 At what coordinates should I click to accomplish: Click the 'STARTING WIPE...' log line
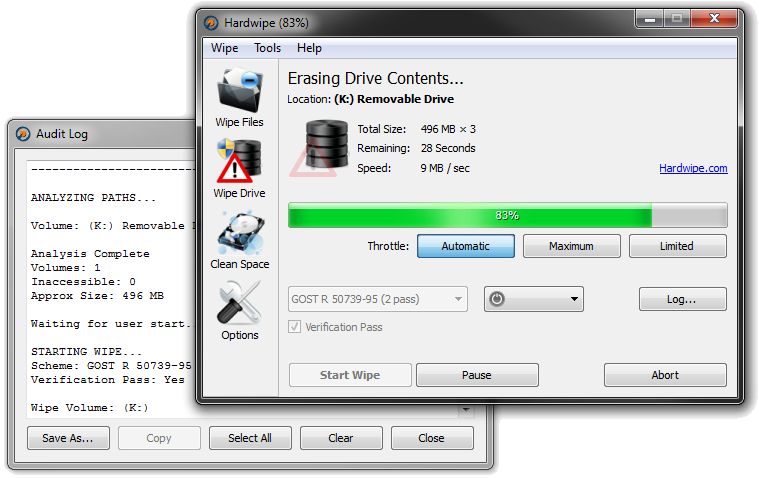[x=87, y=352]
